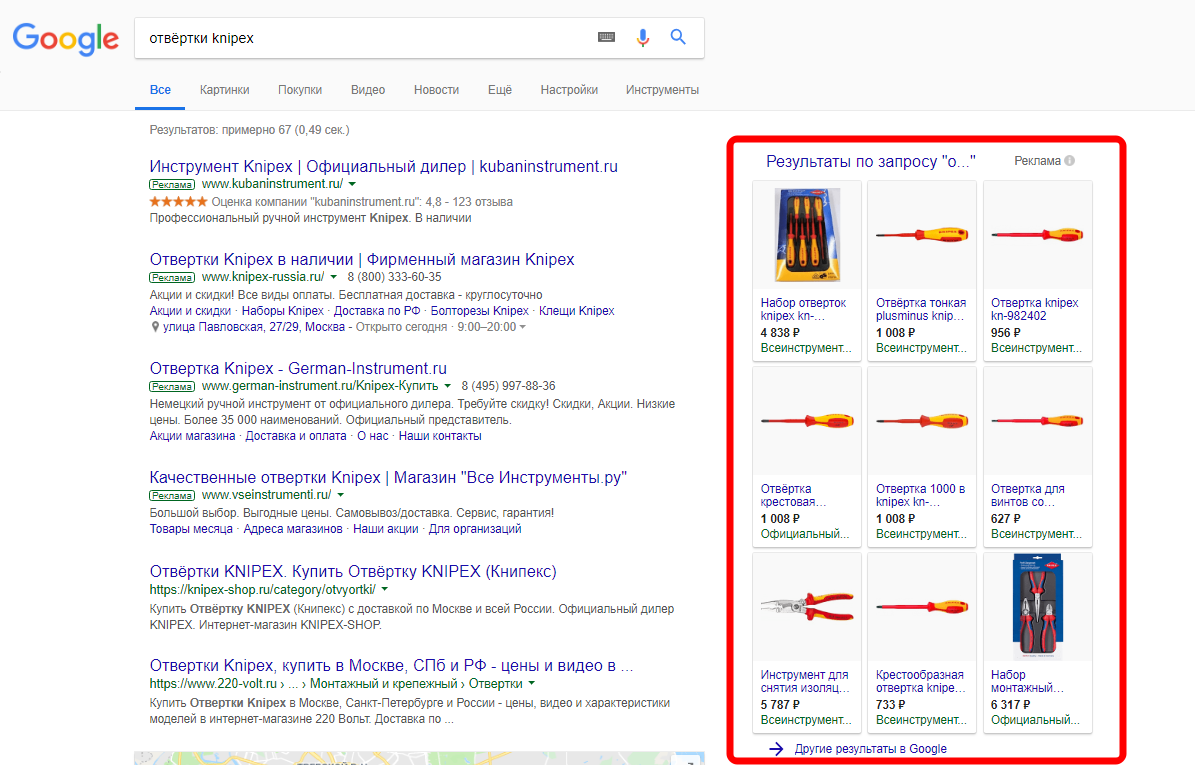Open Отвертка для винтов product image
Screen dimensions: 1195x765
coord(1037,421)
